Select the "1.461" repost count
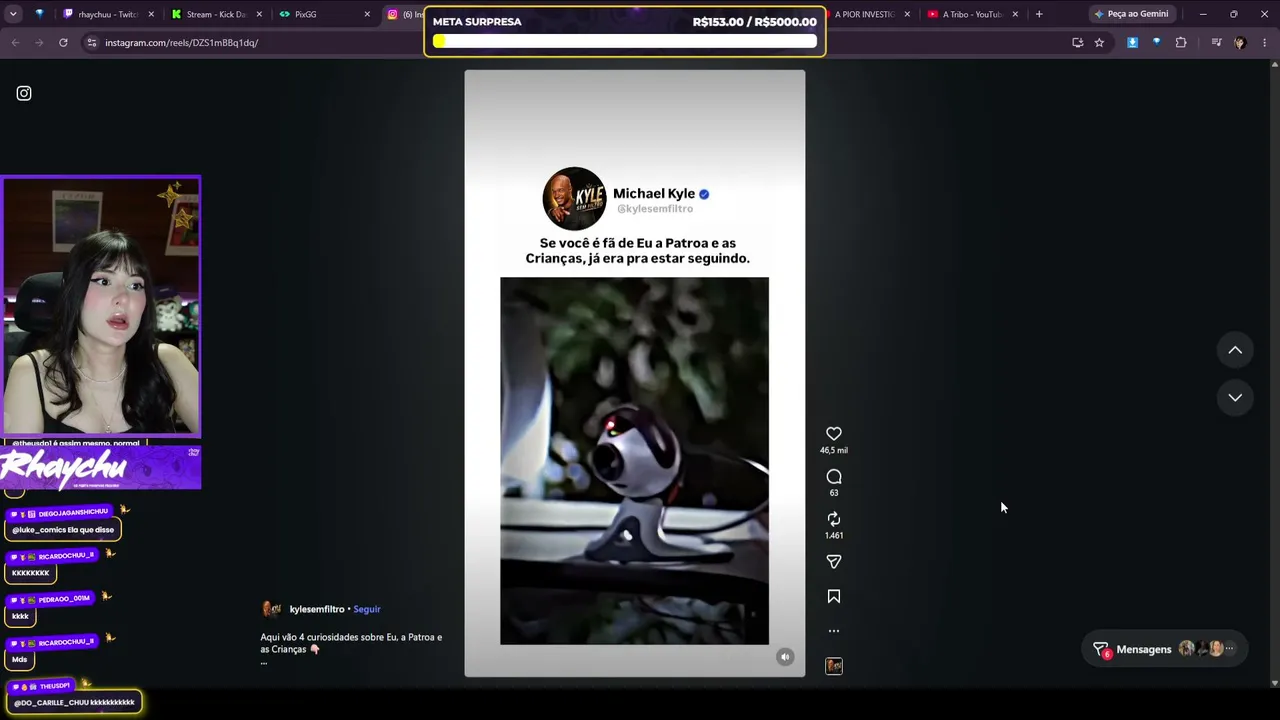 coord(834,536)
